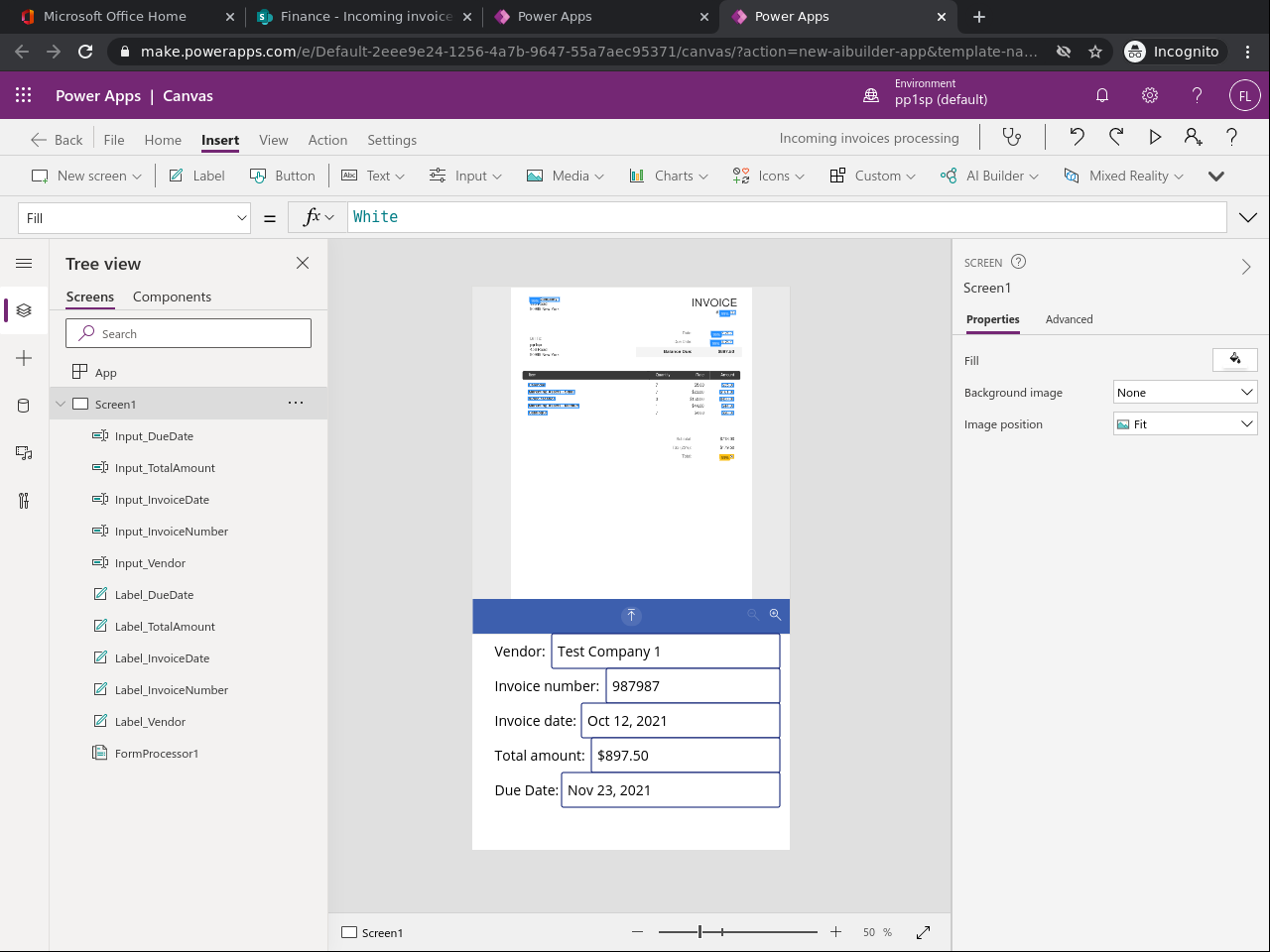Click the canvas zoom slider
The width and height of the screenshot is (1270, 952).
(737, 932)
